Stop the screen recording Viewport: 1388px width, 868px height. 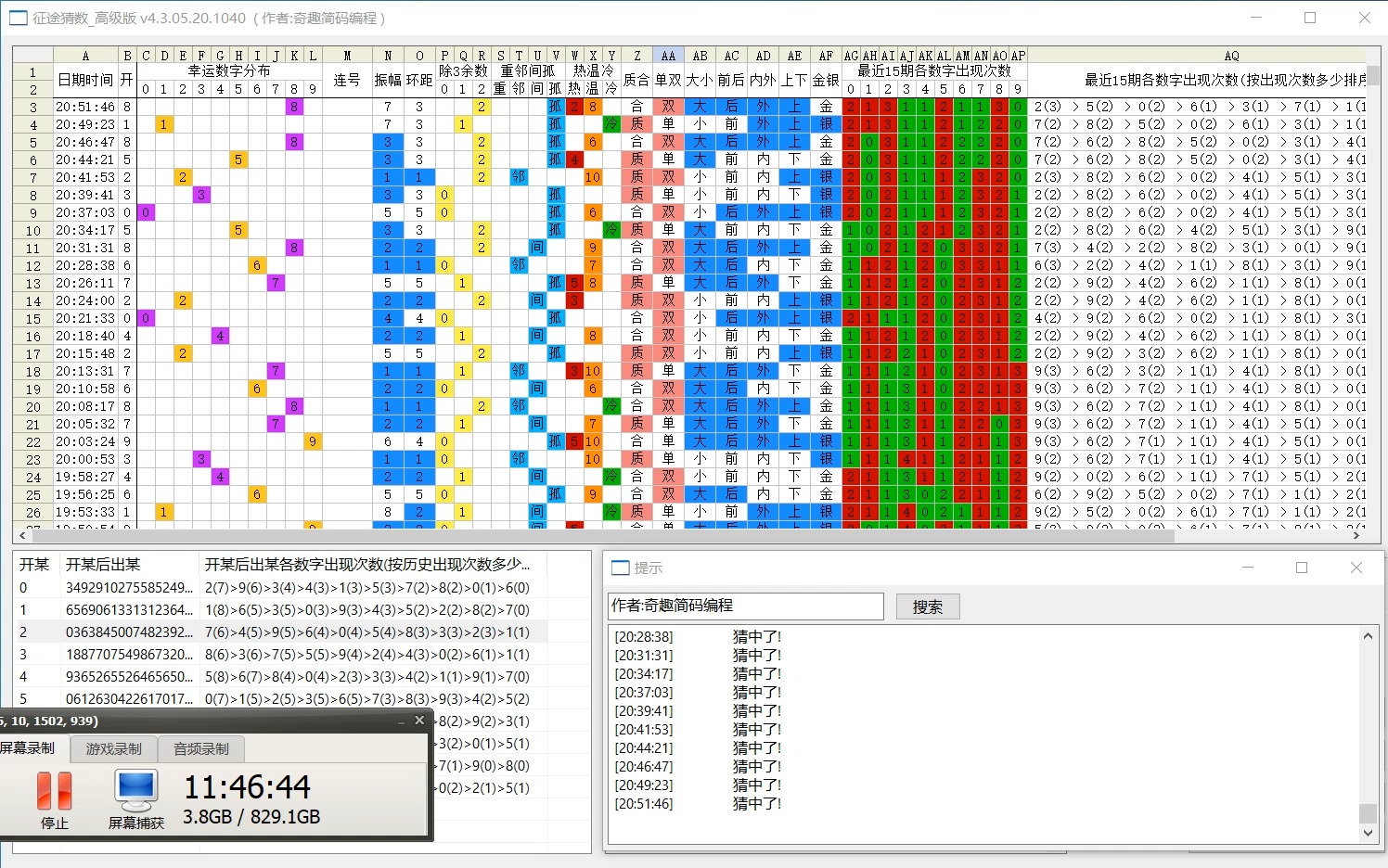(54, 799)
